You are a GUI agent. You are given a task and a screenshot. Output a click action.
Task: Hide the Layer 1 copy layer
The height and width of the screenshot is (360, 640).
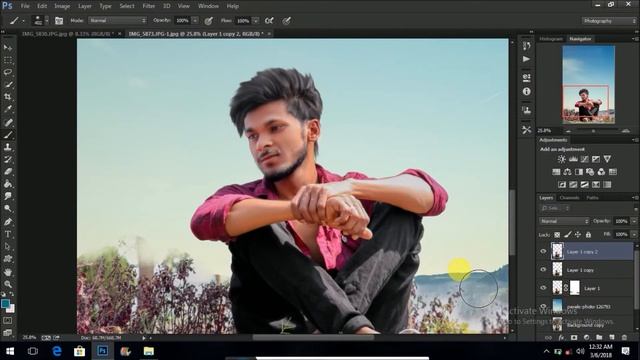(543, 269)
